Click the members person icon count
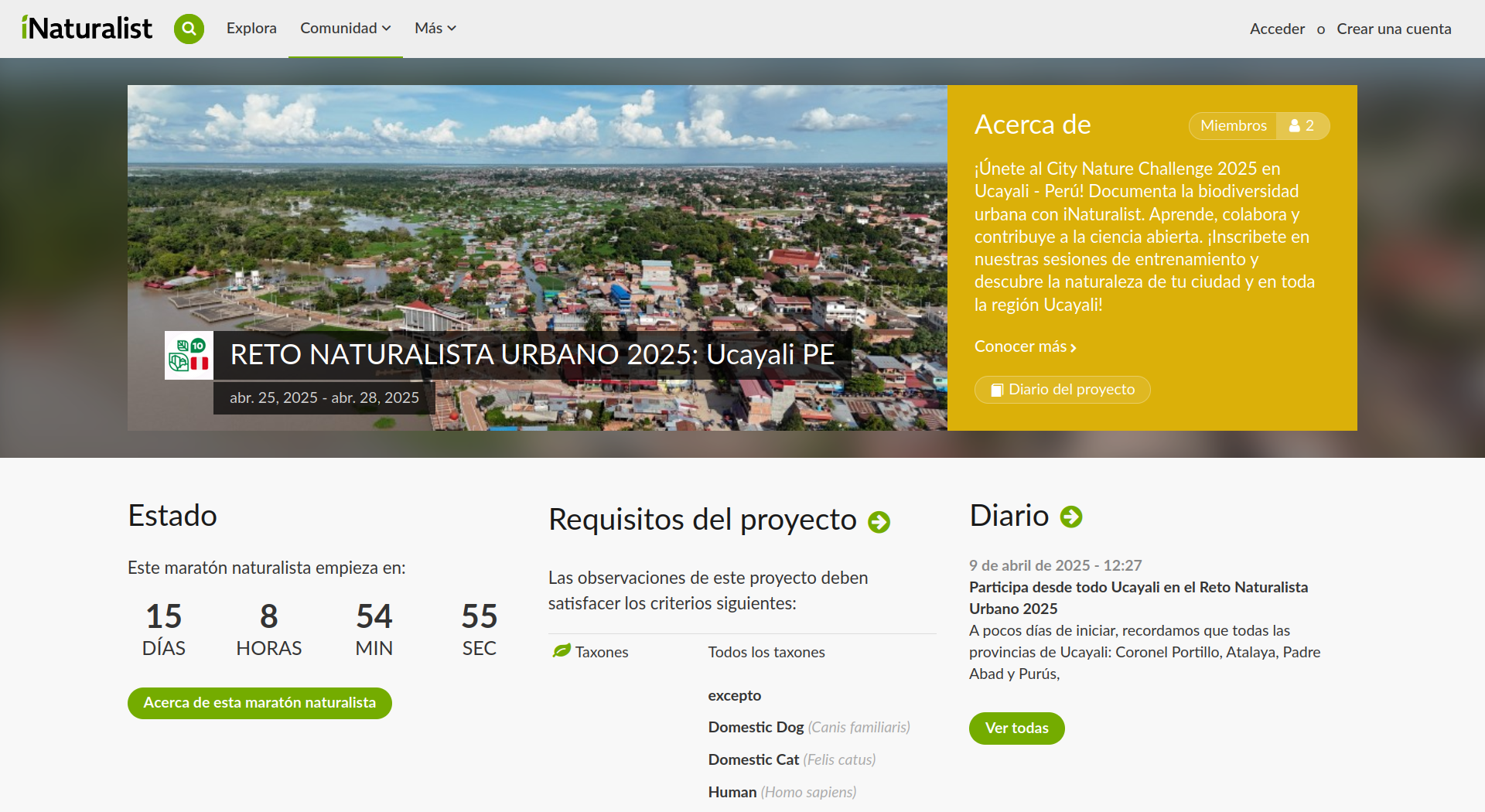Screen dimensions: 1485x812 (x=1302, y=126)
